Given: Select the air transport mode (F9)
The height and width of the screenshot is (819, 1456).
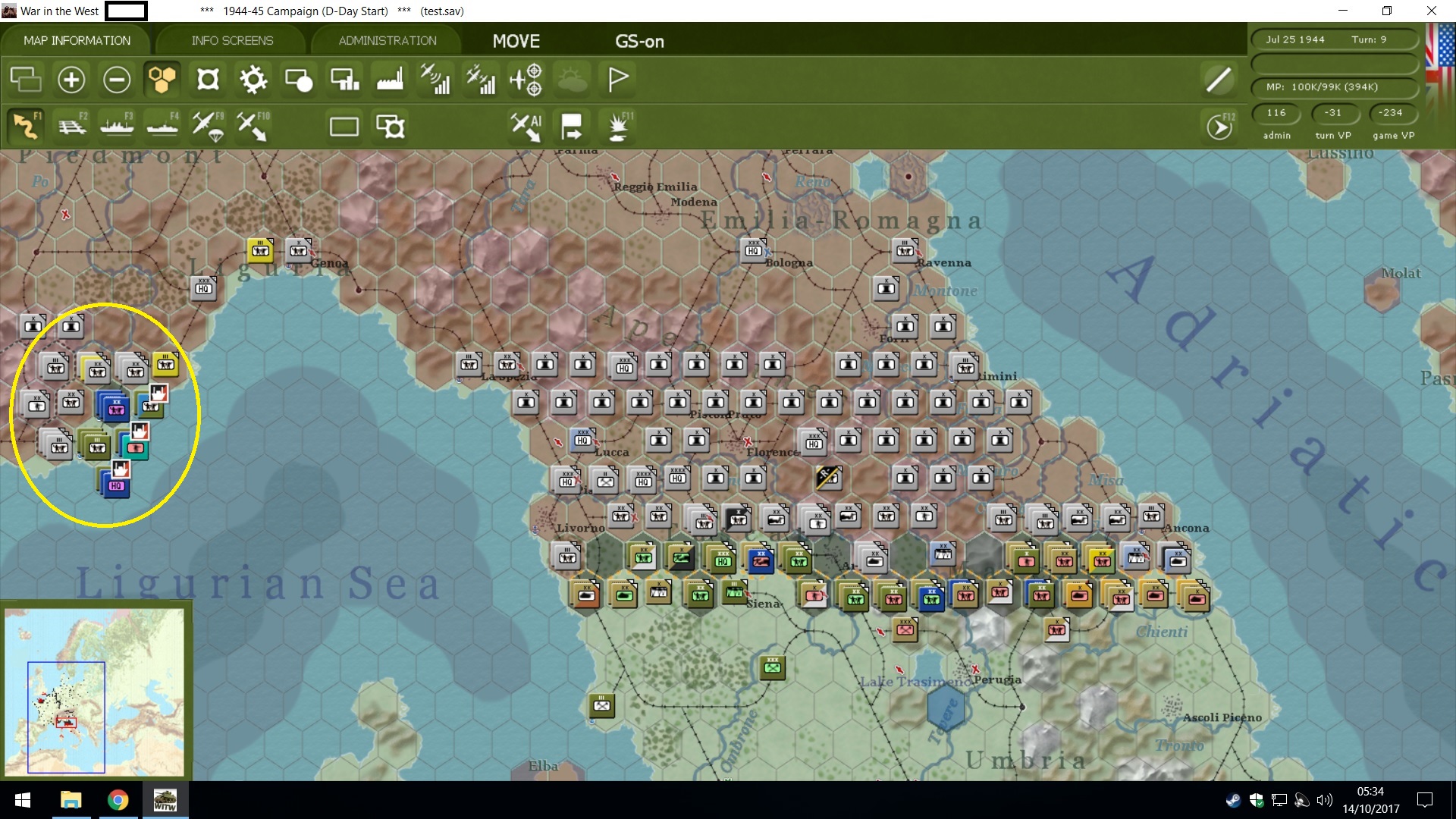Looking at the screenshot, I should [x=207, y=126].
